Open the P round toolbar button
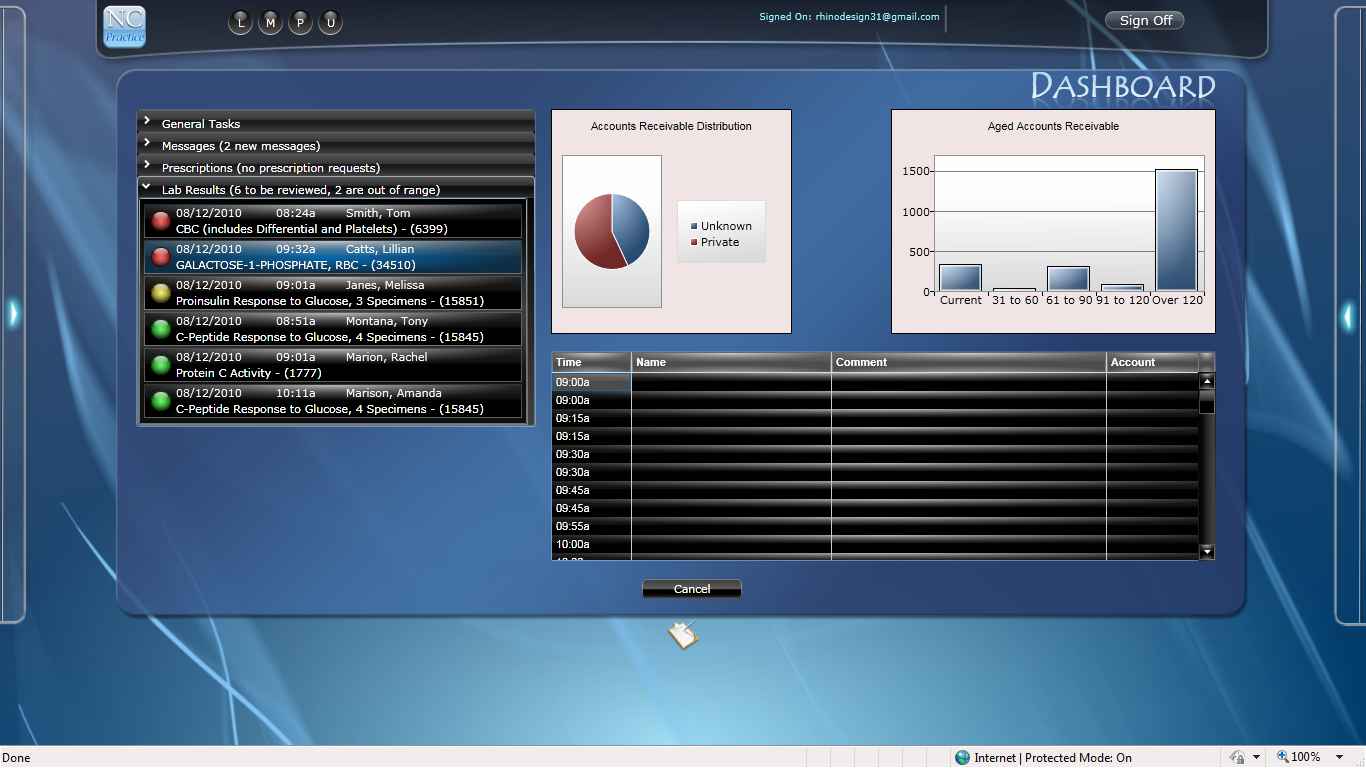The image size is (1366, 768). point(300,22)
